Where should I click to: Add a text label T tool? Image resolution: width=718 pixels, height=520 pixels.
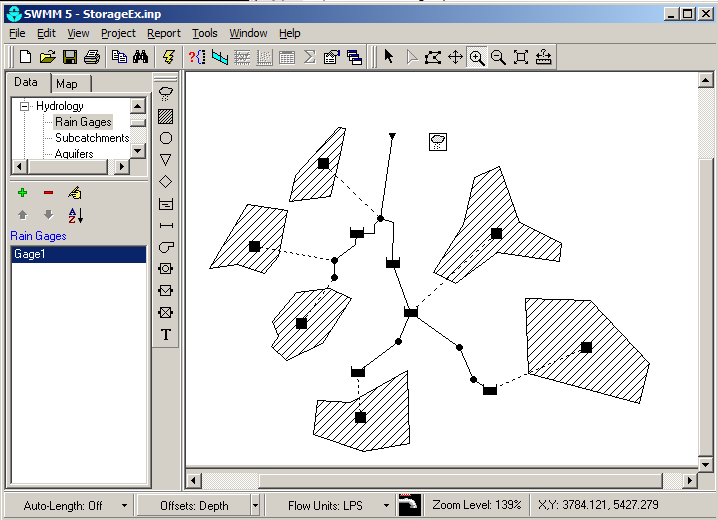pos(165,335)
